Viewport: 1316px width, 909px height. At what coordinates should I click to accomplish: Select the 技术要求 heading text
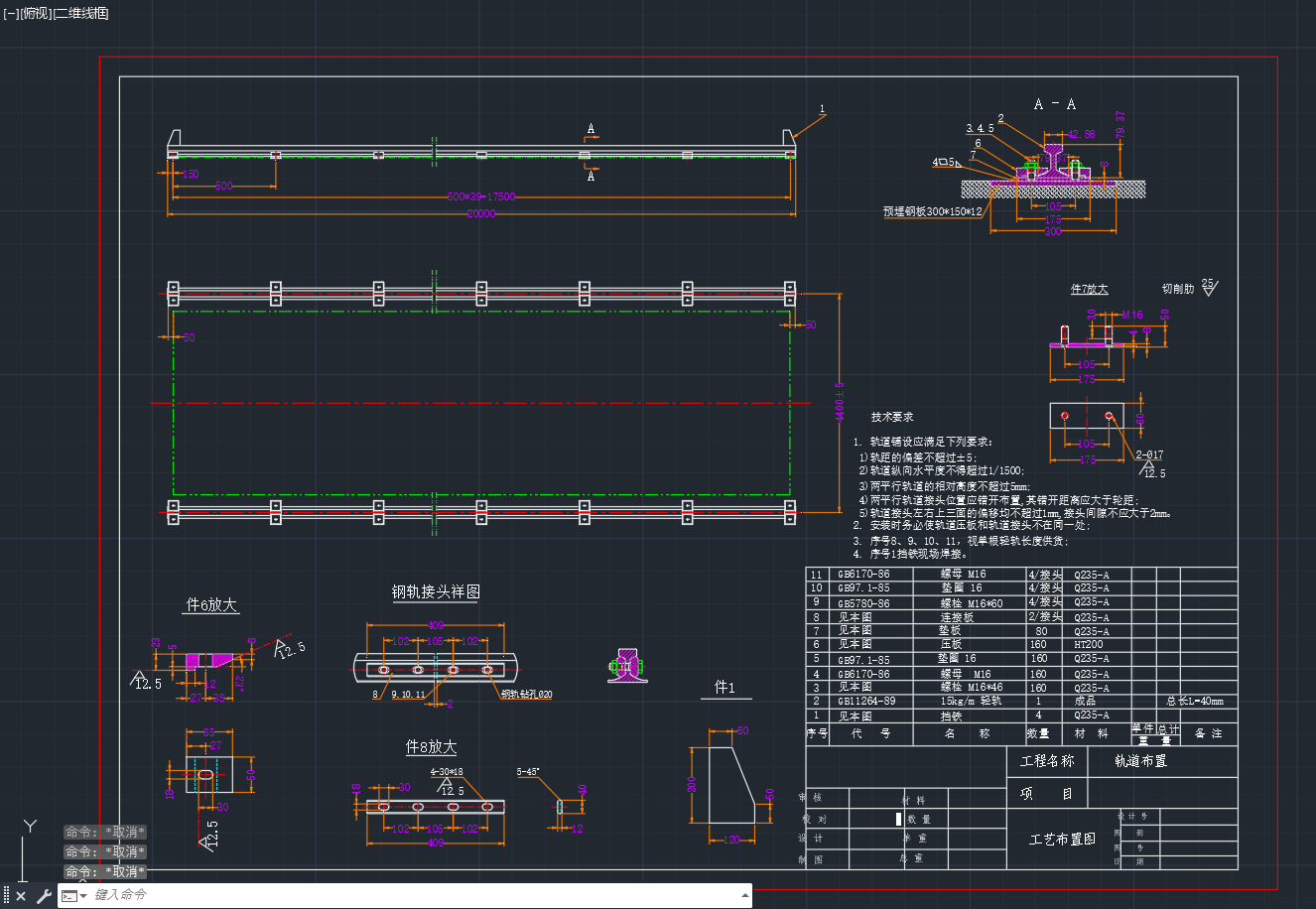(x=892, y=417)
